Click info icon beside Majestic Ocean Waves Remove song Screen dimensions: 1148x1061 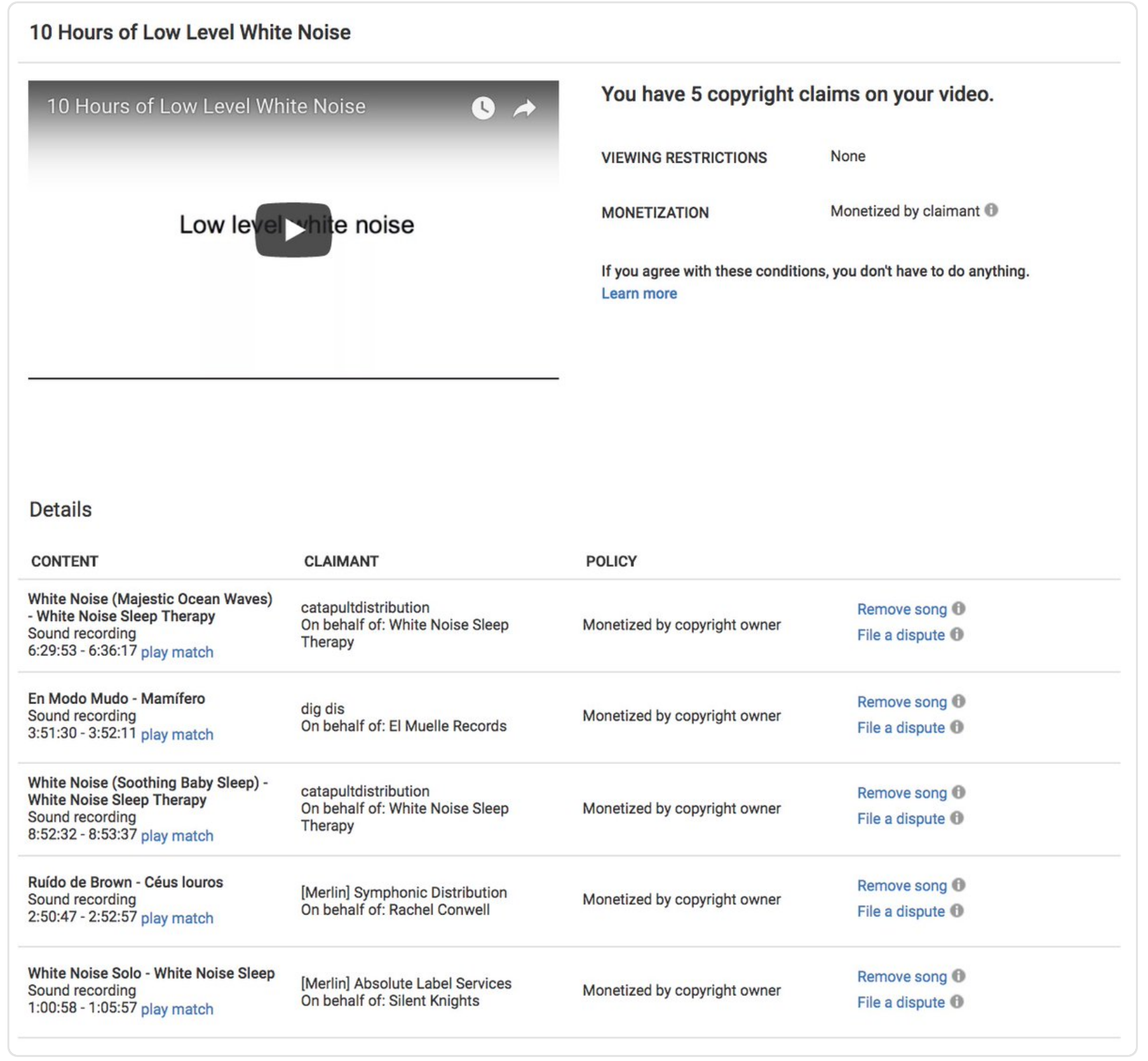pyautogui.click(x=959, y=608)
